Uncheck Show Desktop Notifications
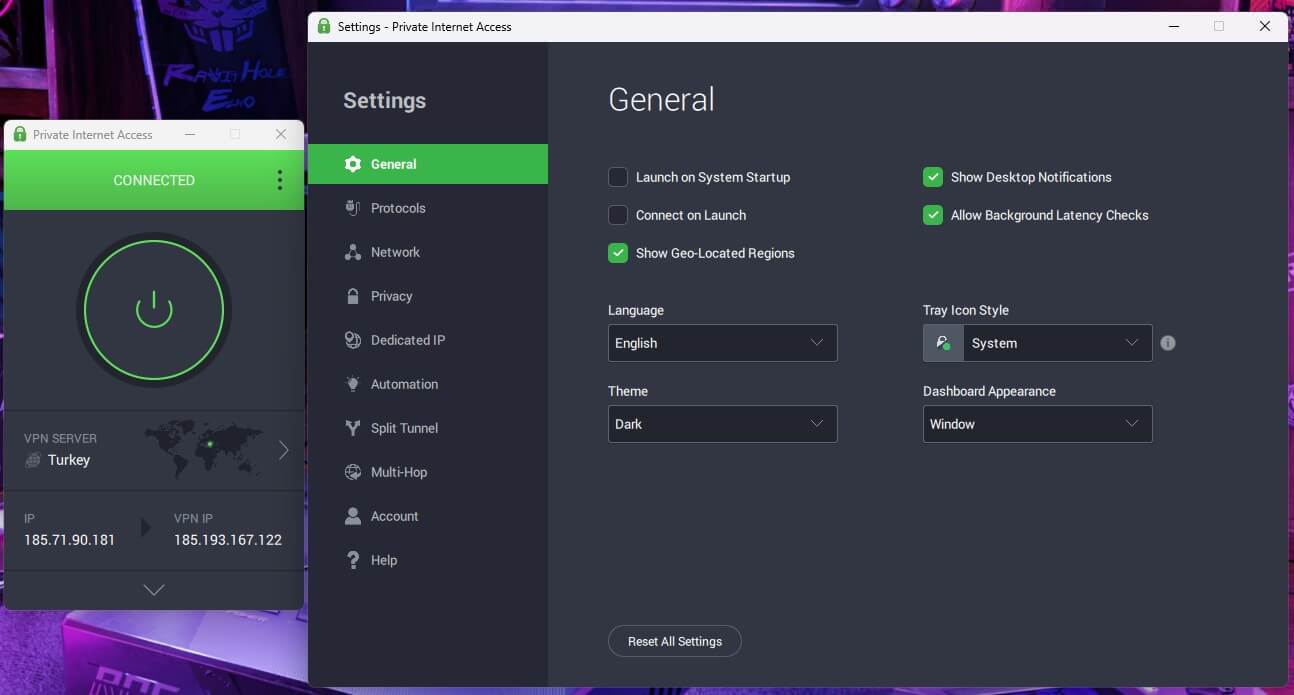Viewport: 1294px width, 695px height. point(933,177)
